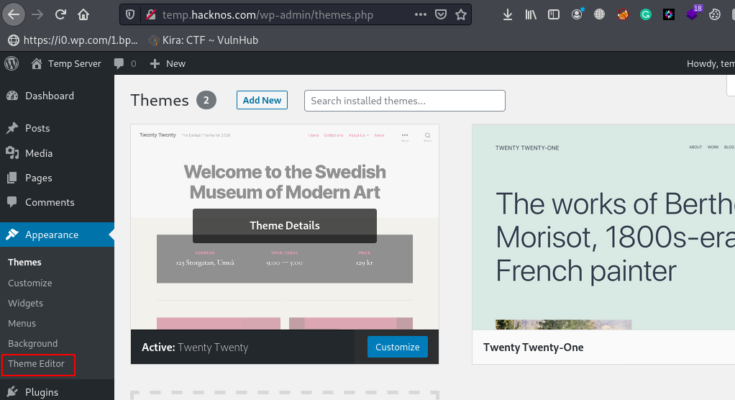
Task: Open the WordPress logo menu
Action: coord(12,63)
